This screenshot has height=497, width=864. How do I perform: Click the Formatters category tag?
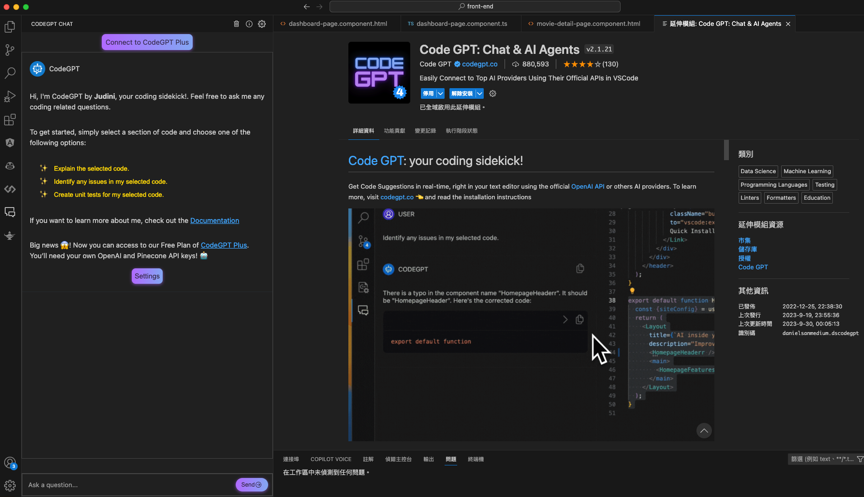click(x=781, y=198)
